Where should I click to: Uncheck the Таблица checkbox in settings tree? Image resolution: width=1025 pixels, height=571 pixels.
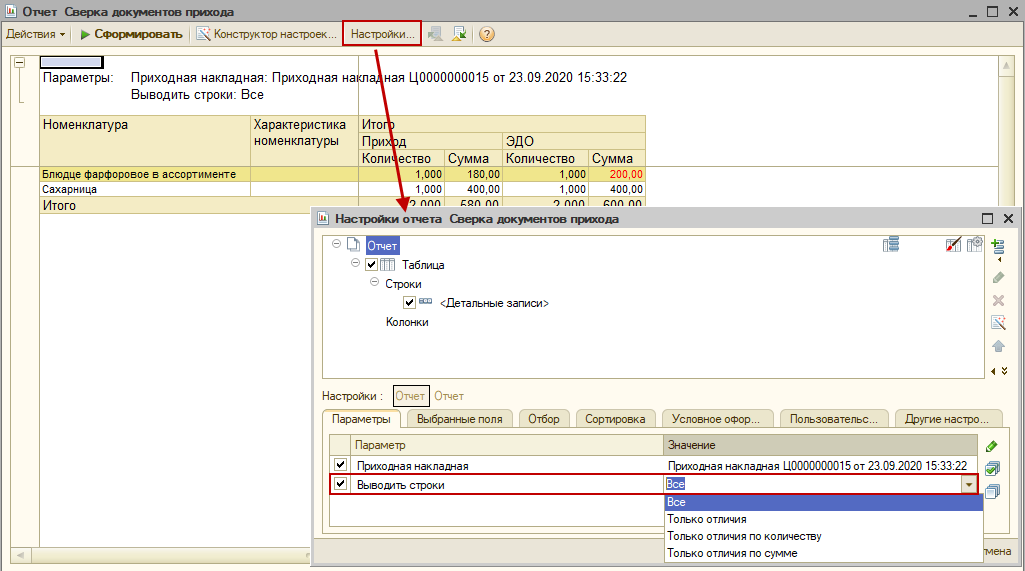[x=371, y=264]
